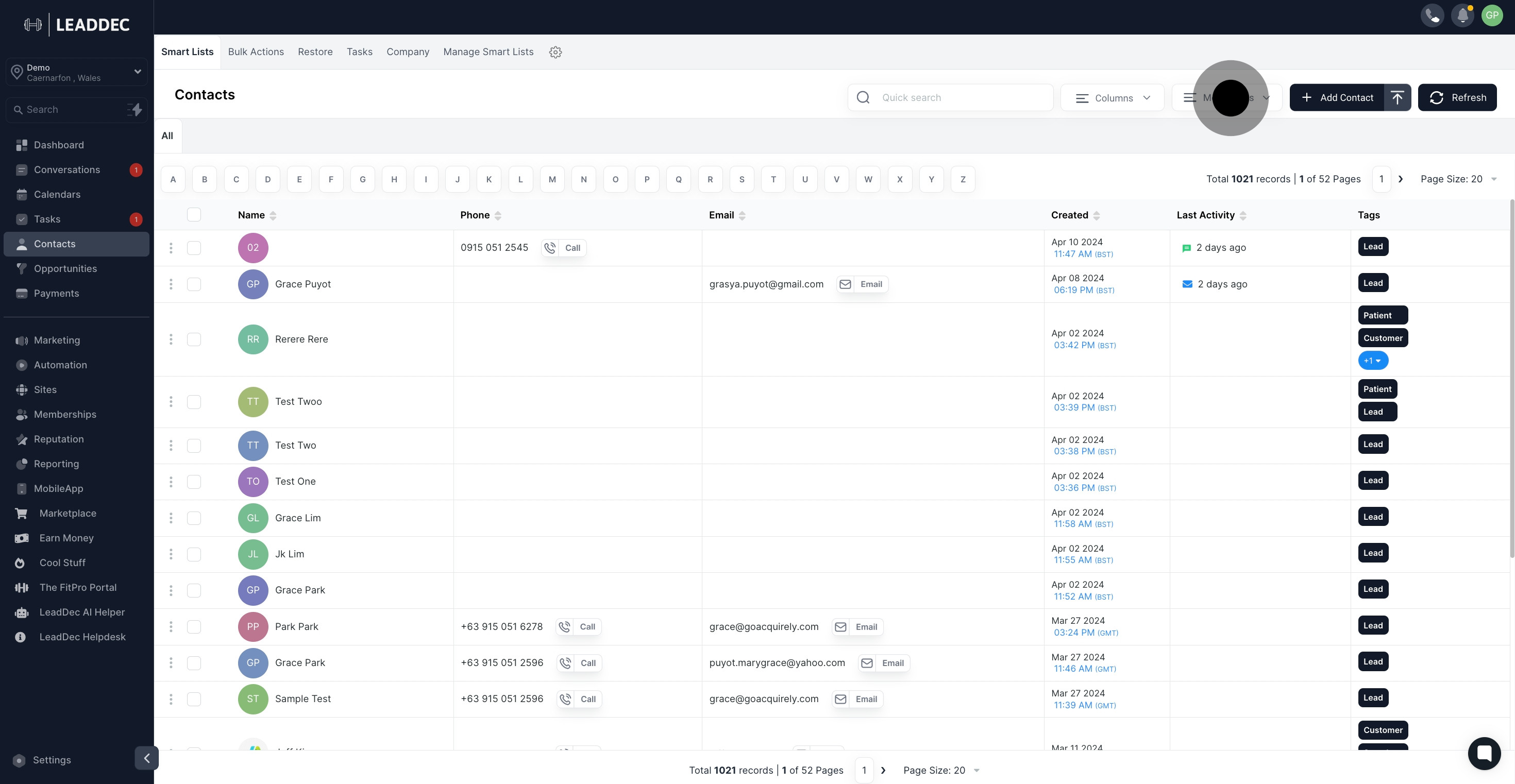This screenshot has height=784, width=1515.
Task: Switch to the Bulk Actions tab
Action: (x=256, y=52)
